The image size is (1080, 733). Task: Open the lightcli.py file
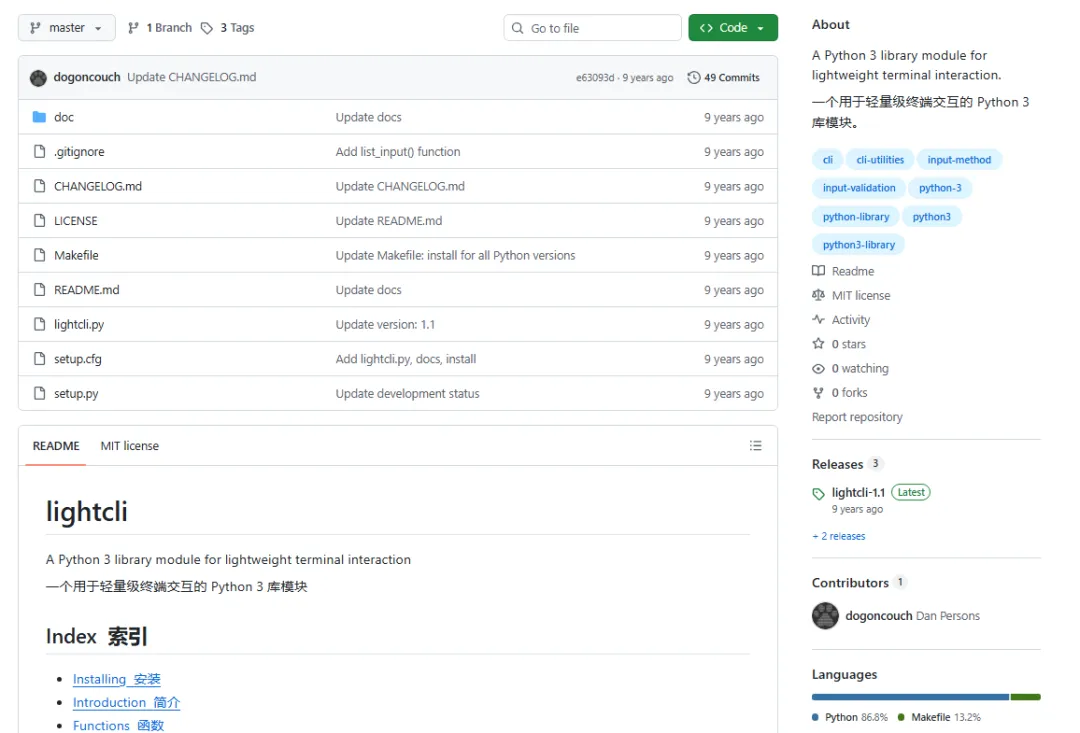coord(79,324)
